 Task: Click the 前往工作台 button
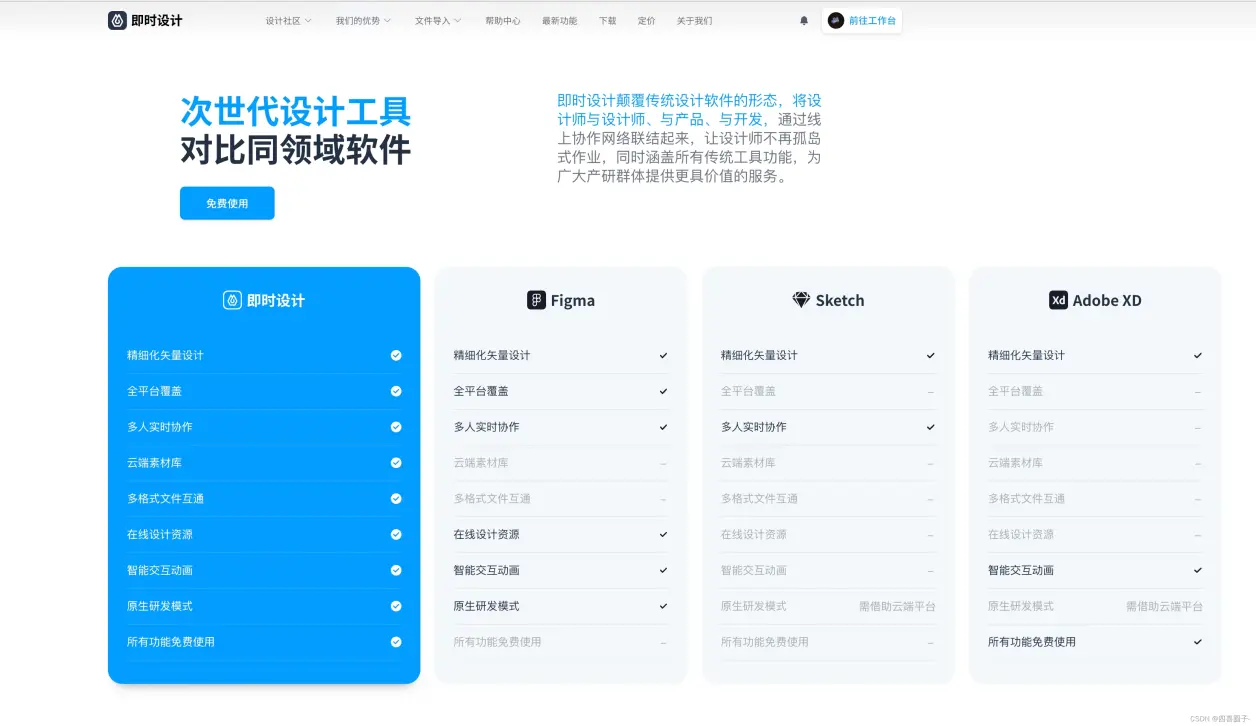(x=862, y=20)
